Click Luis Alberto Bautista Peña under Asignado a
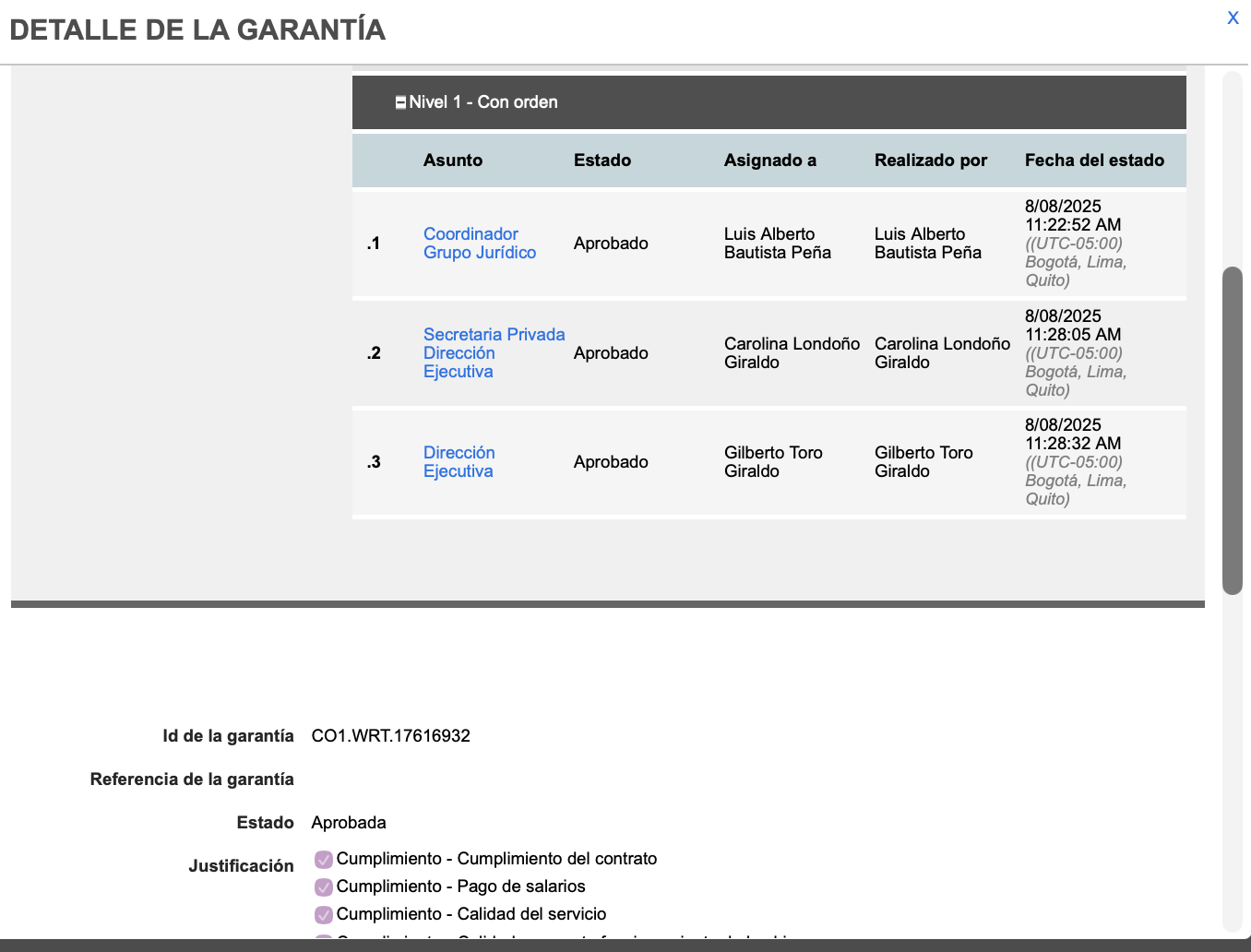The image size is (1251, 952). pyautogui.click(x=778, y=244)
